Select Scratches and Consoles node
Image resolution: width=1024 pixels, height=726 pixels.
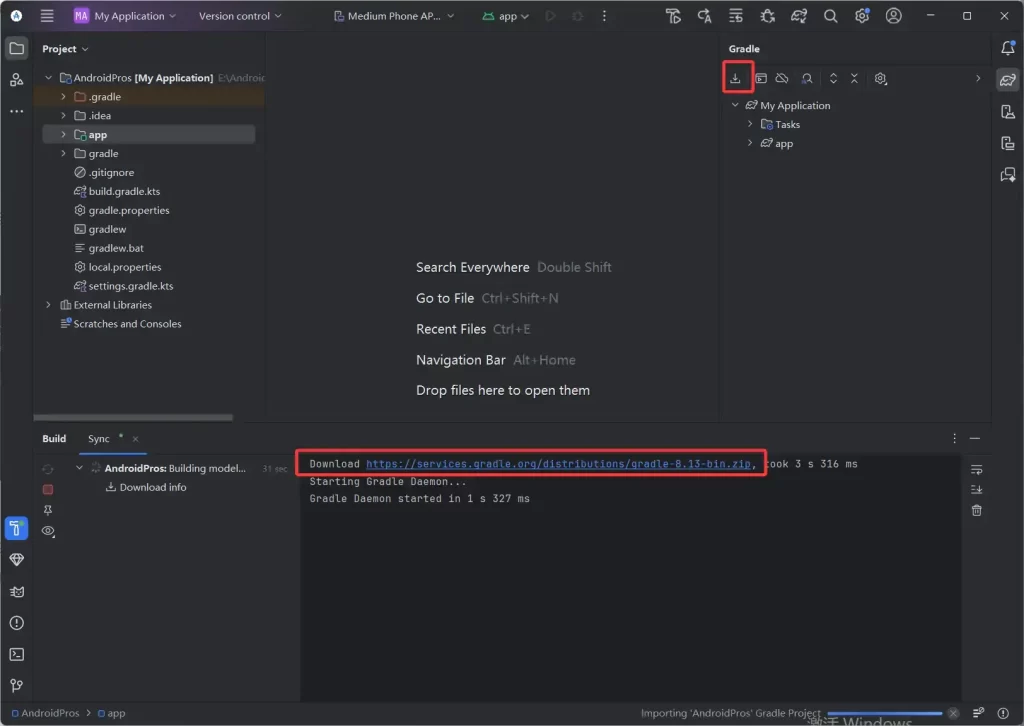pyautogui.click(x=121, y=324)
